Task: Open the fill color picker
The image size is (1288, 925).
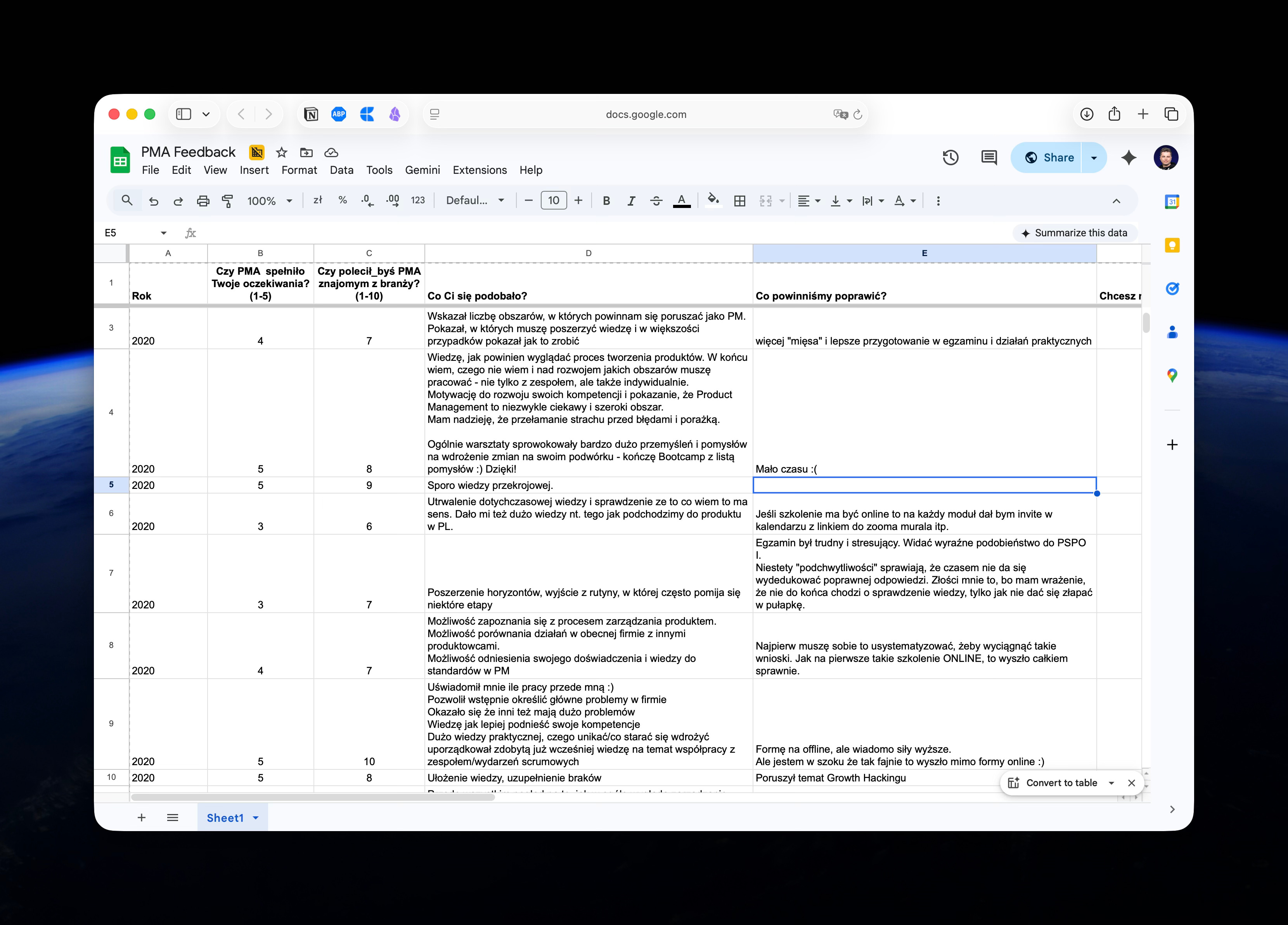Action: (x=713, y=201)
